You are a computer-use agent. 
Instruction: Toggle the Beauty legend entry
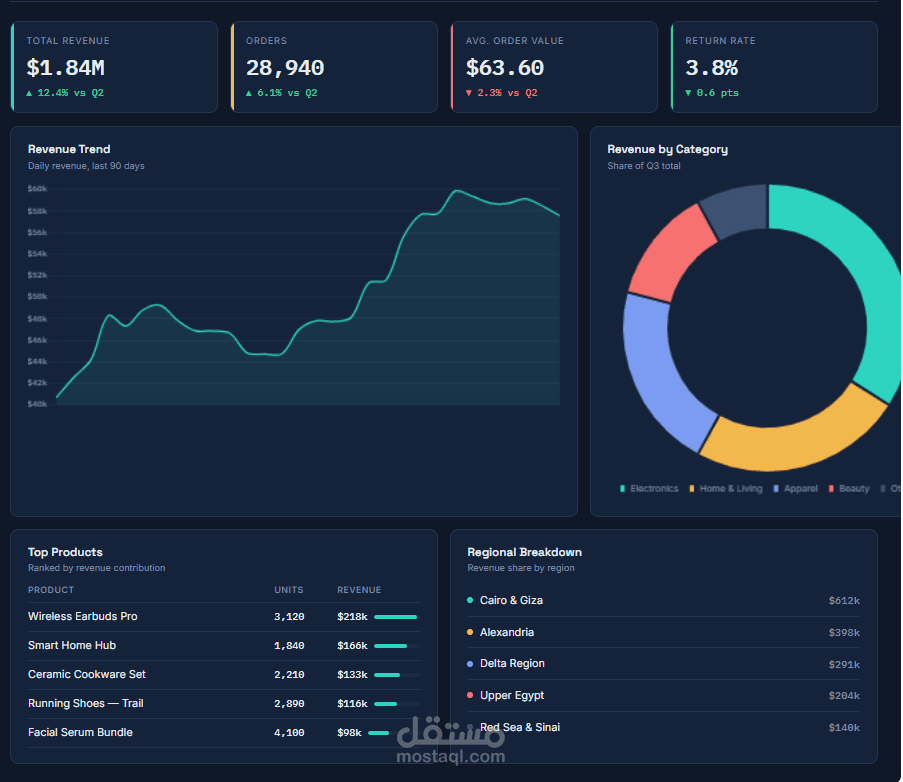(x=849, y=488)
